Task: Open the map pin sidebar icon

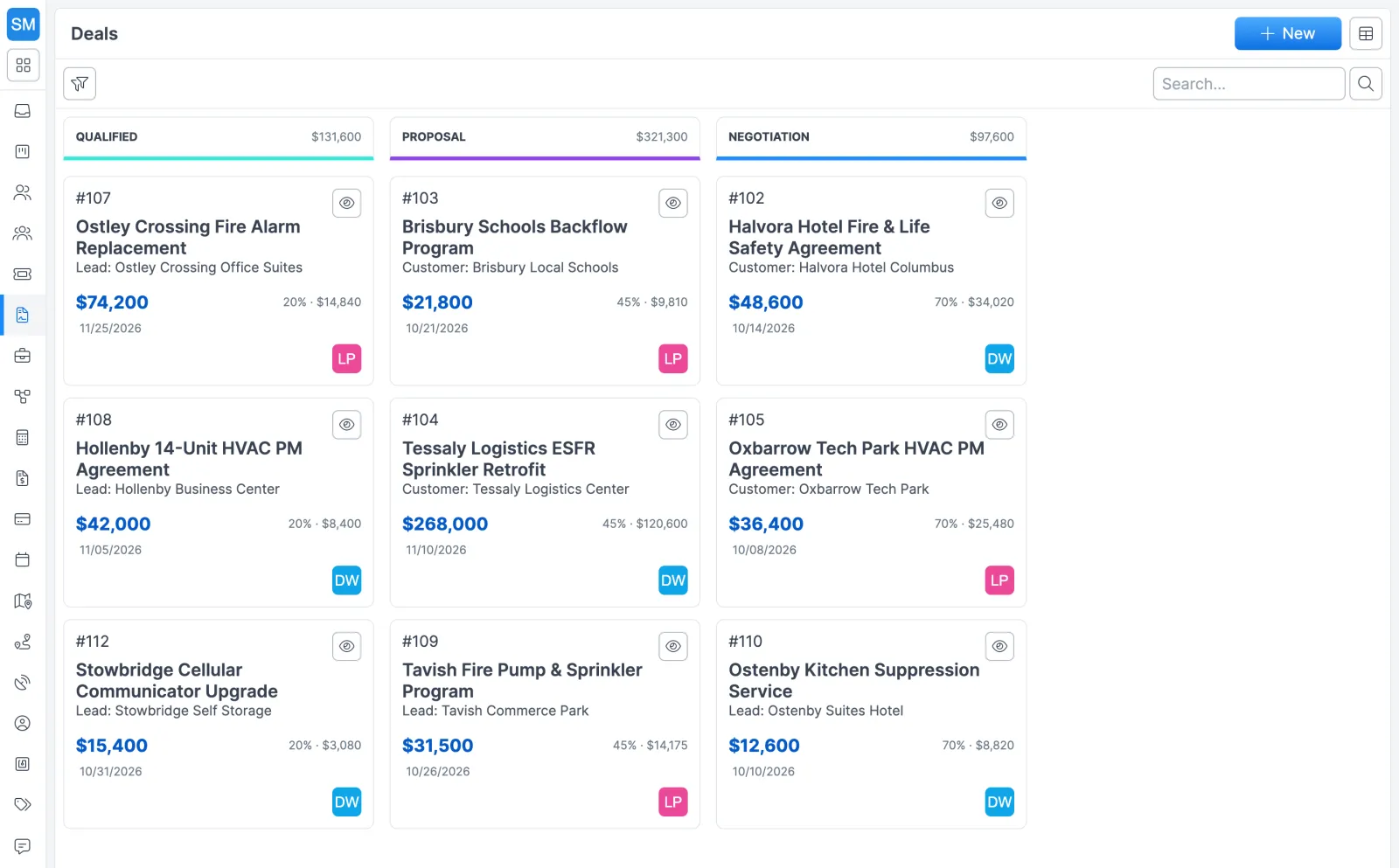Action: click(23, 601)
